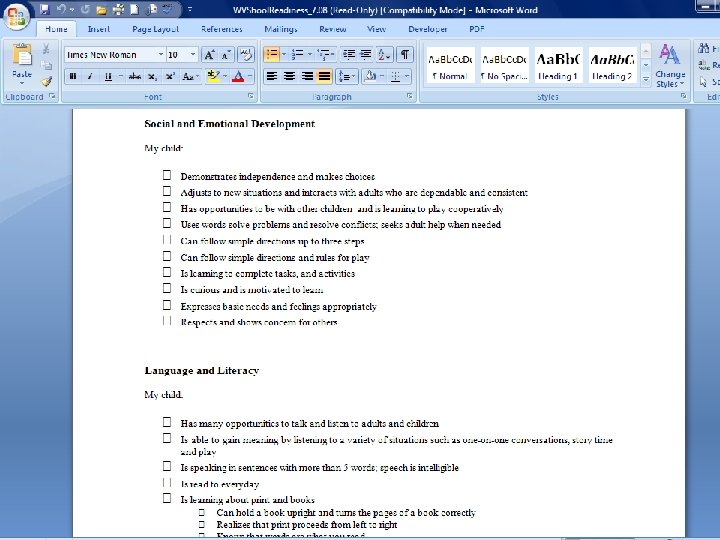
Task: Switch to Mailings tab
Action: click(281, 29)
